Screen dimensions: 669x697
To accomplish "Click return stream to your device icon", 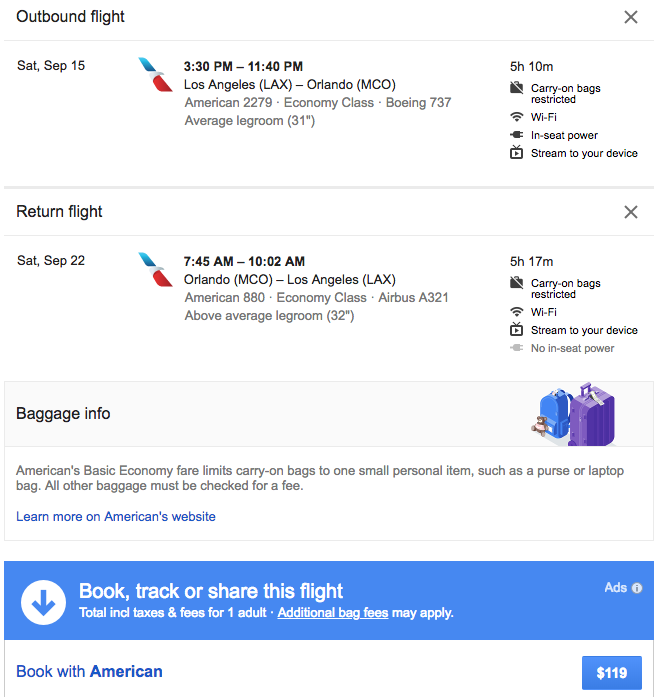I will pos(516,330).
